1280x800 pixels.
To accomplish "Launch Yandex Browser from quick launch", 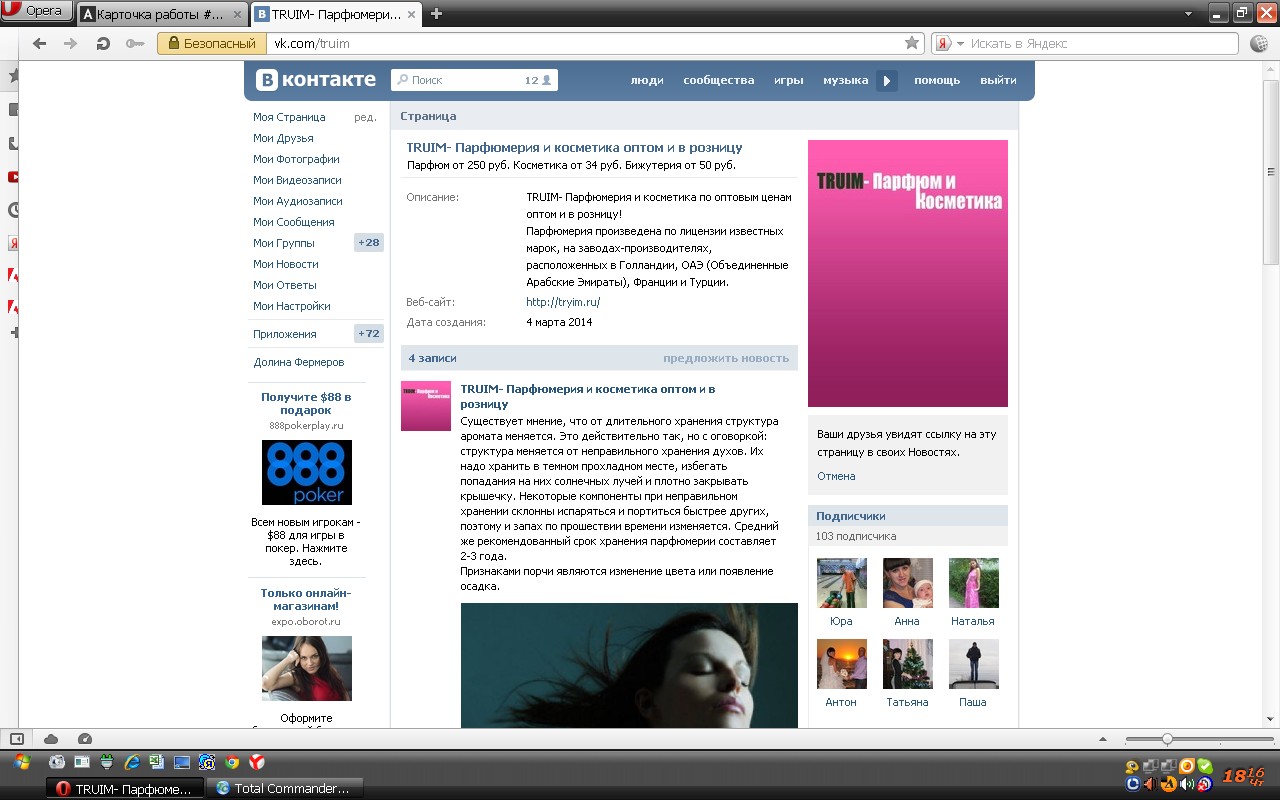I will pos(257,762).
